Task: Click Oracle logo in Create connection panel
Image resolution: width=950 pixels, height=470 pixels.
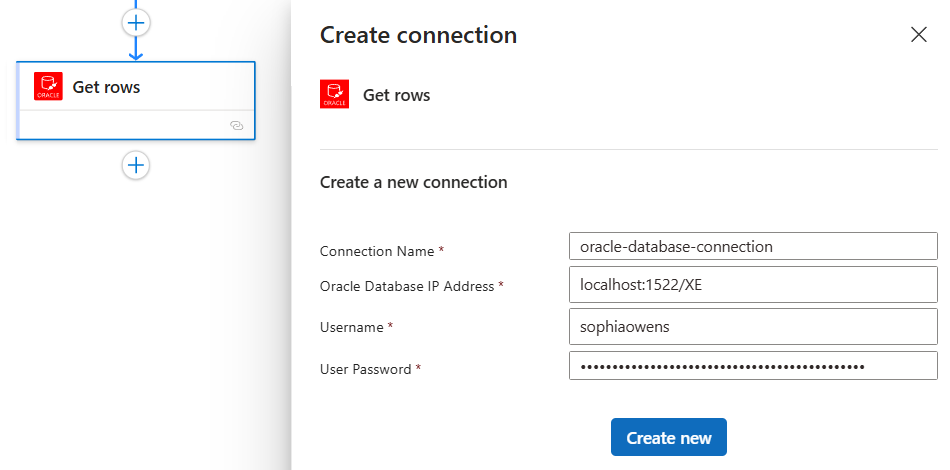Action: (x=334, y=94)
